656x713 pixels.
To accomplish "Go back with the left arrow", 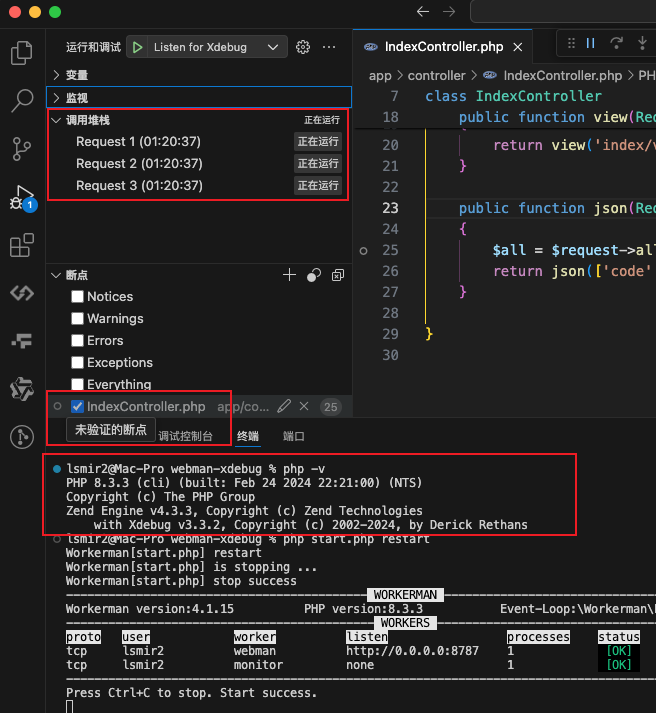I will pos(423,11).
